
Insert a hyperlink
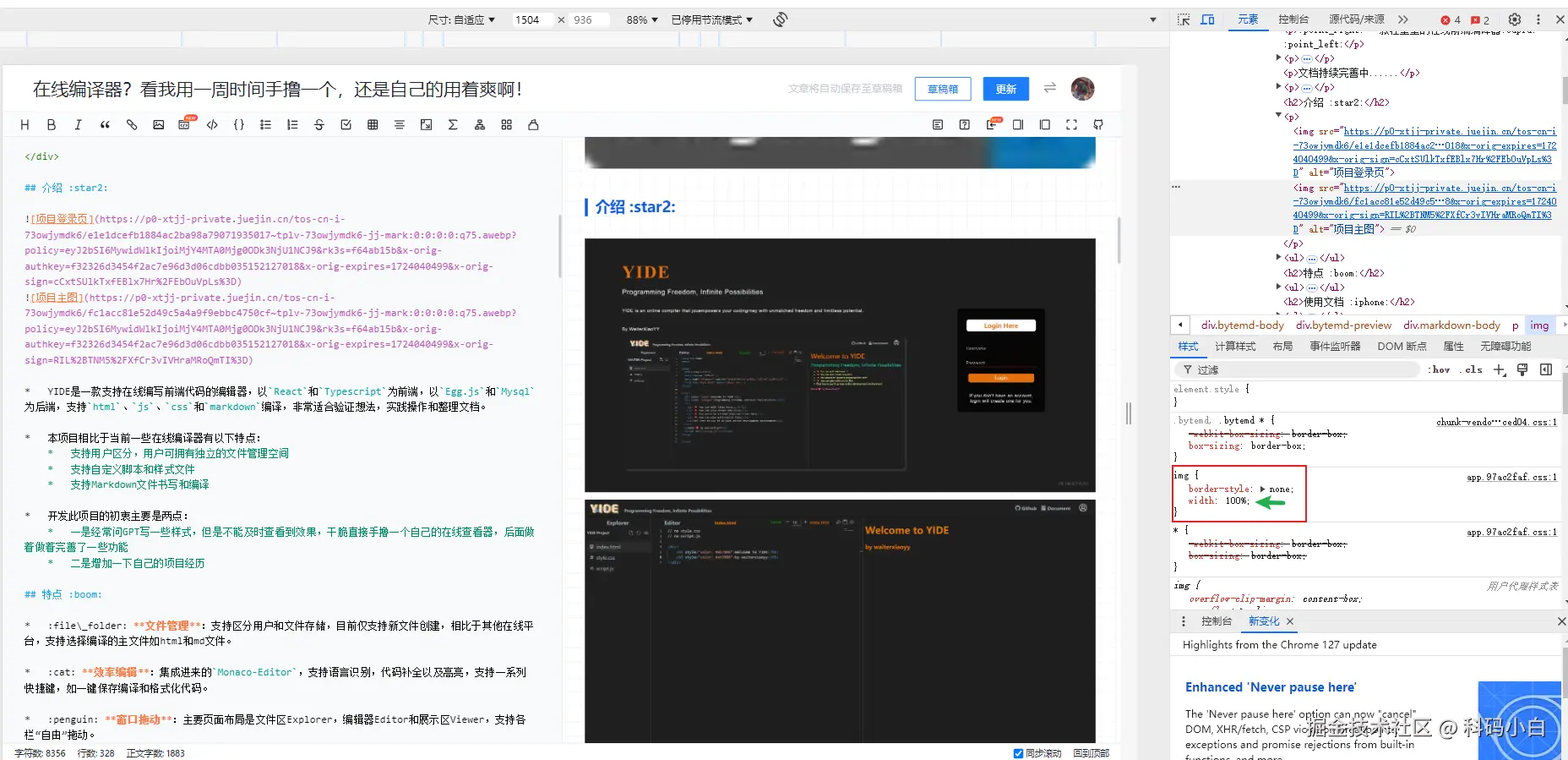(132, 124)
